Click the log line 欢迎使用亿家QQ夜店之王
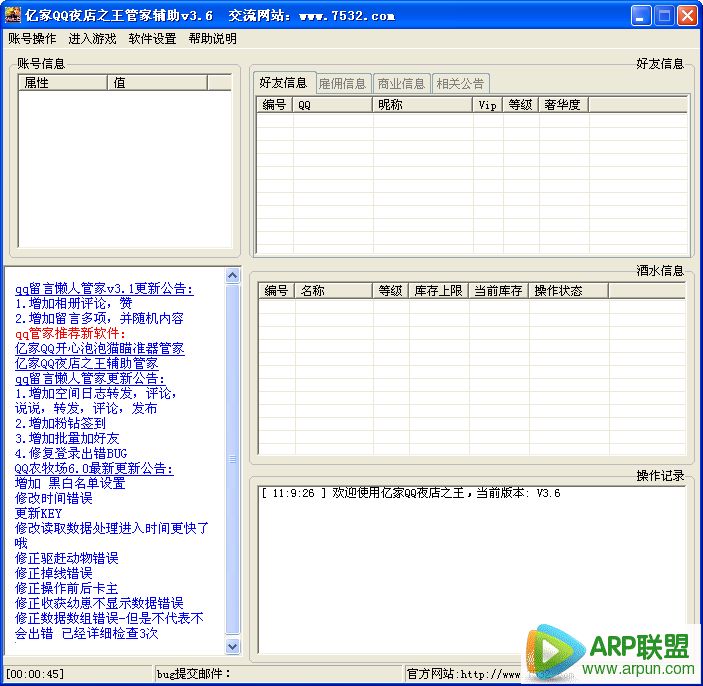Image resolution: width=703 pixels, height=686 pixels. point(411,493)
